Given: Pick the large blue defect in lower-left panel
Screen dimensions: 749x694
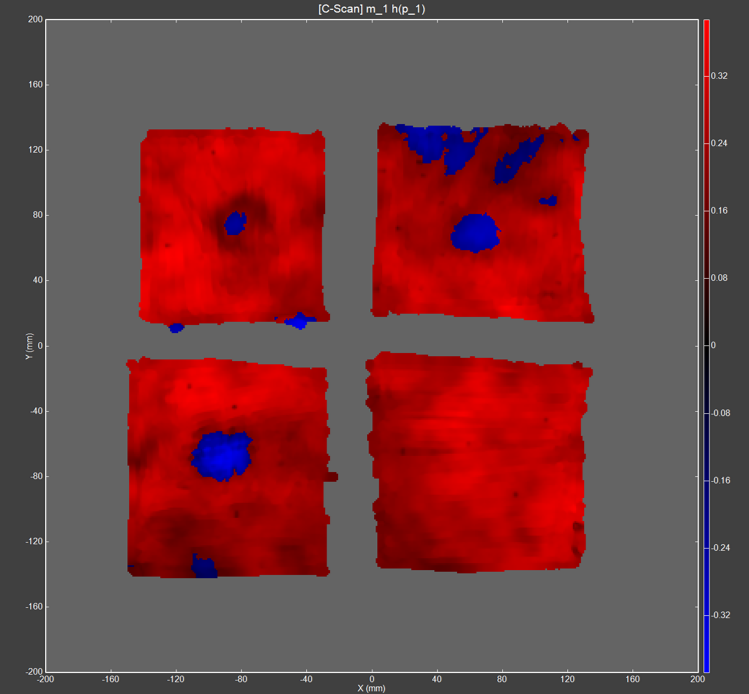Looking at the screenshot, I should (222, 454).
